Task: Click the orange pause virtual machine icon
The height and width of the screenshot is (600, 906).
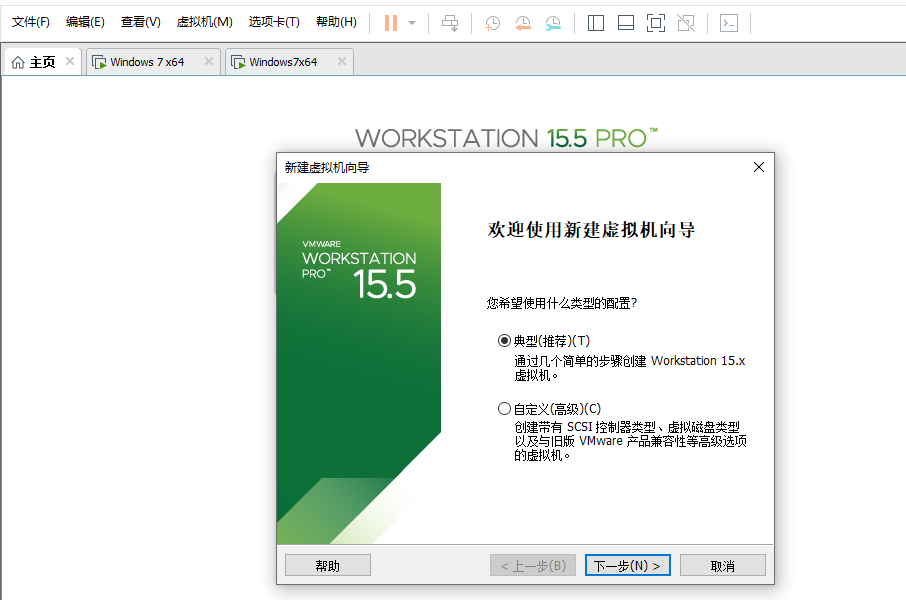Action: click(x=391, y=23)
